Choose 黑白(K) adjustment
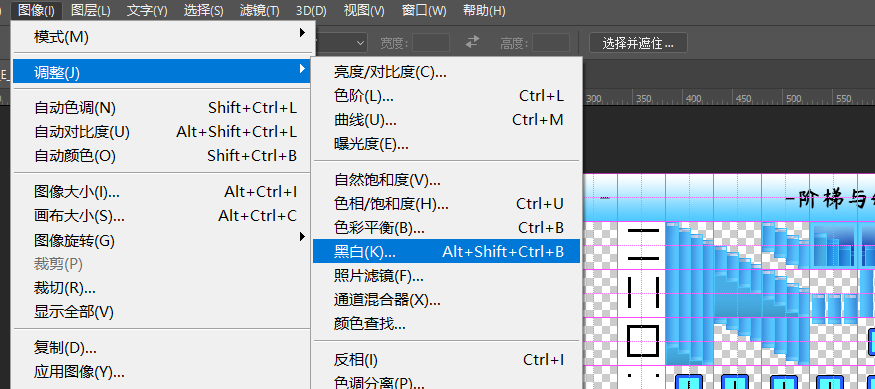875x389 pixels. 446,252
